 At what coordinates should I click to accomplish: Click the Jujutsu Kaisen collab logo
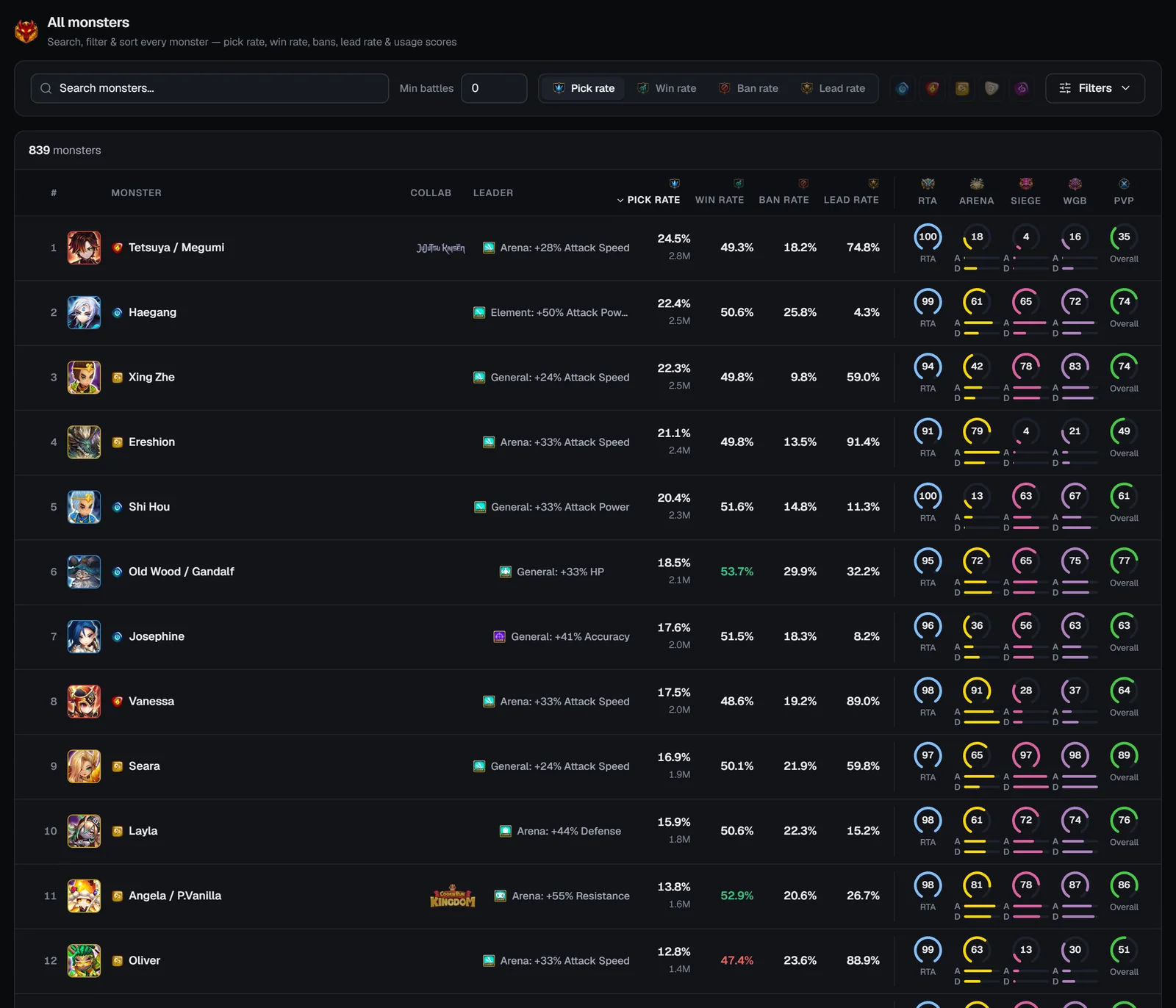[x=440, y=248]
